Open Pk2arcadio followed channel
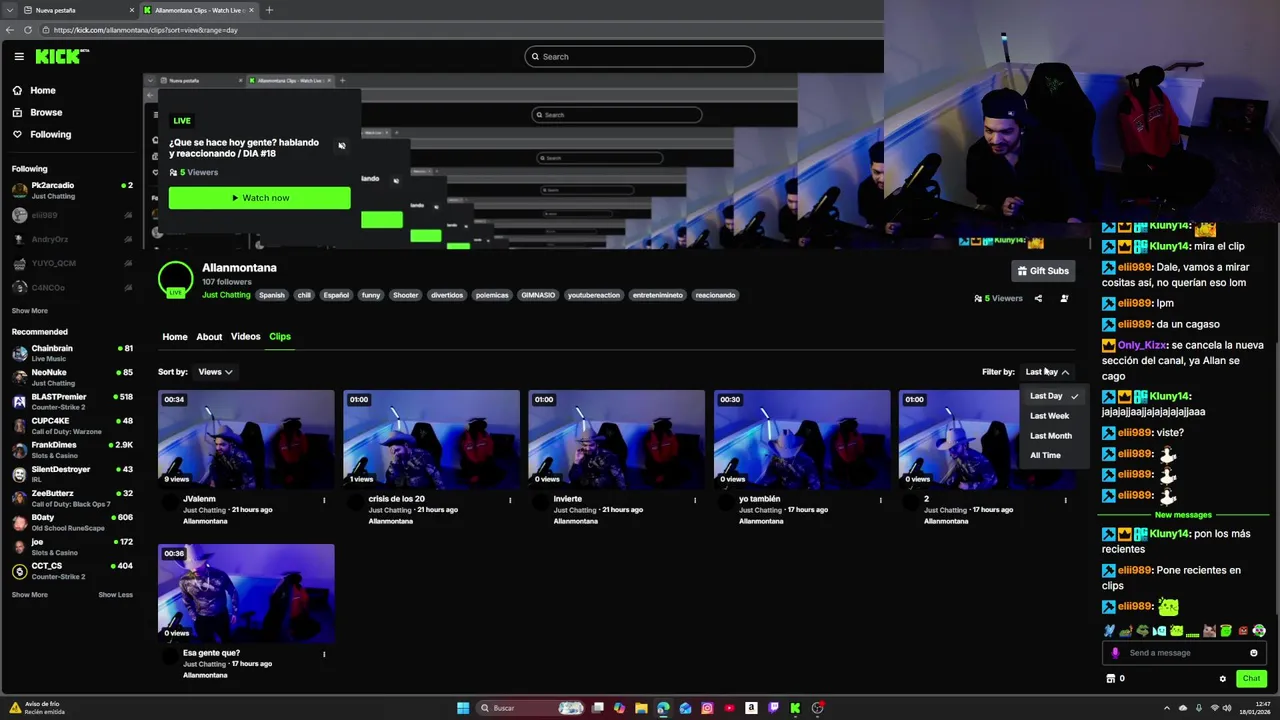 pos(72,190)
